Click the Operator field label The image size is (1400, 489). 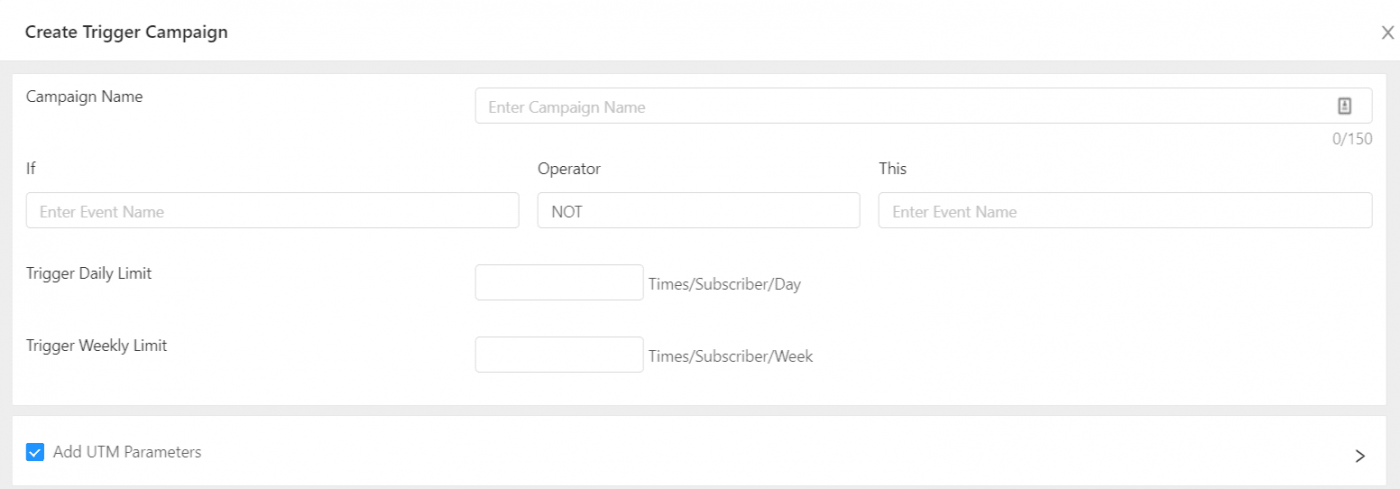click(x=569, y=169)
